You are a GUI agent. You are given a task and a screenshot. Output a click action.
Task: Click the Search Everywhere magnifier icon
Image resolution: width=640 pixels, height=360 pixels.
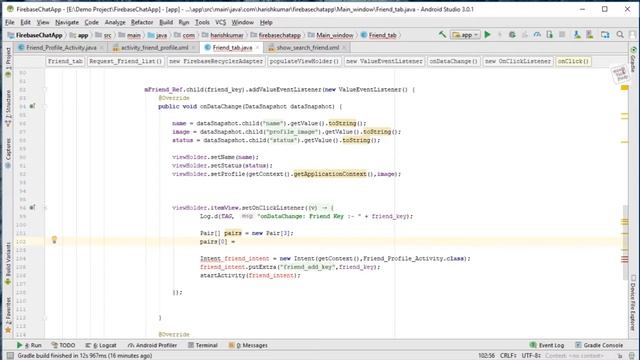pyautogui.click(x=620, y=35)
